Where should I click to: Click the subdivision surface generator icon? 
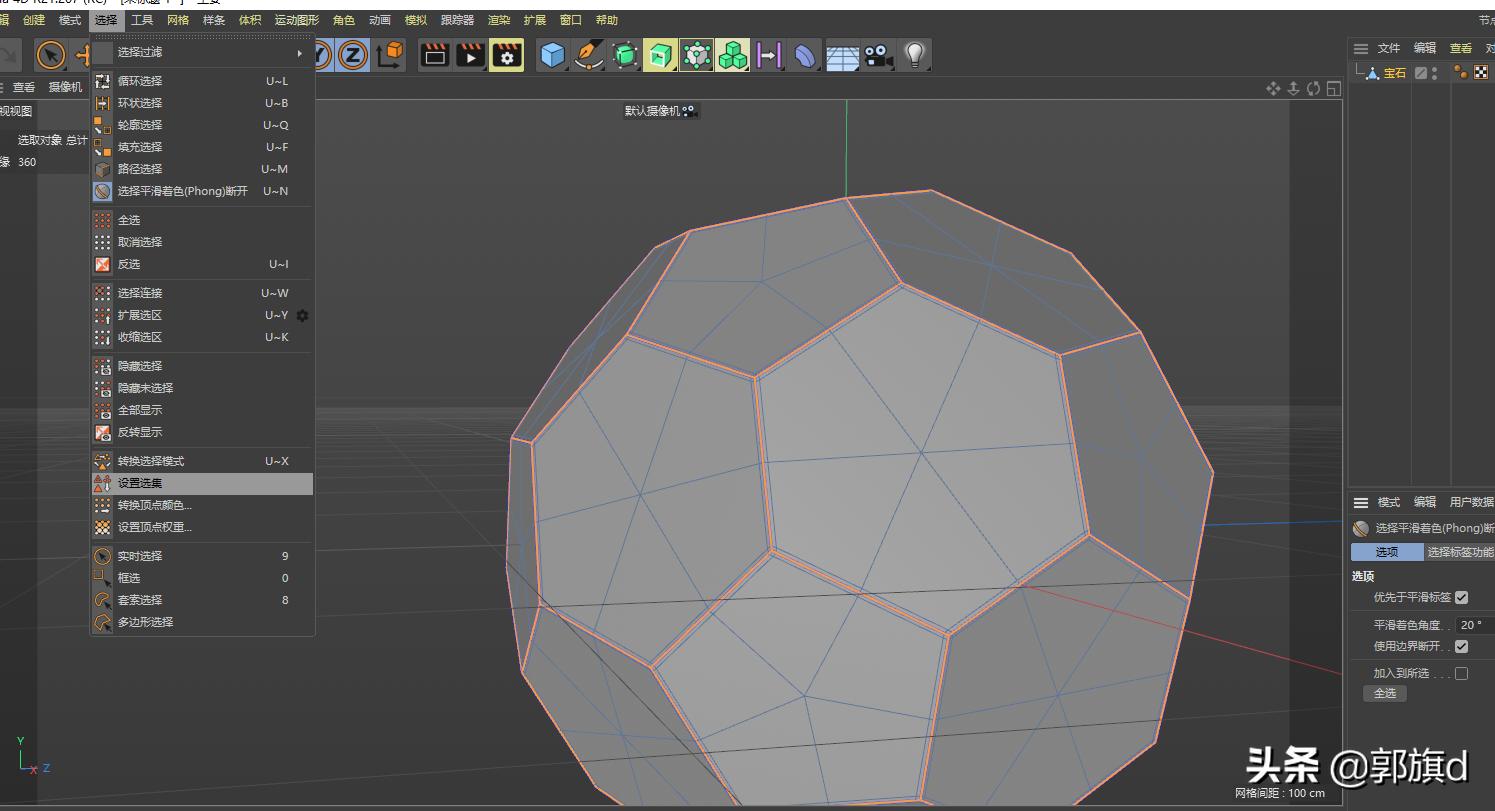click(625, 56)
